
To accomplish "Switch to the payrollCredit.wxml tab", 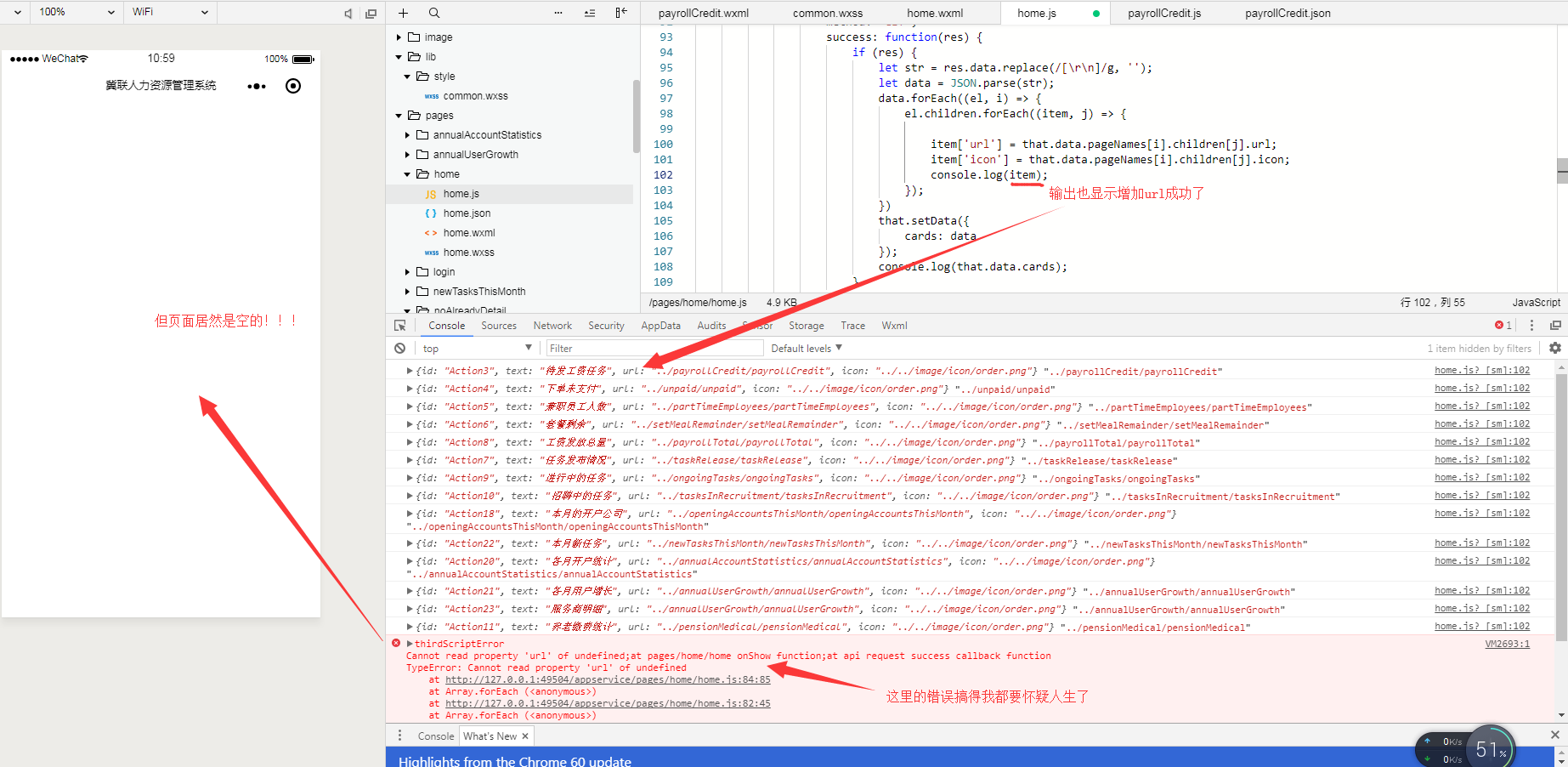I will (704, 13).
